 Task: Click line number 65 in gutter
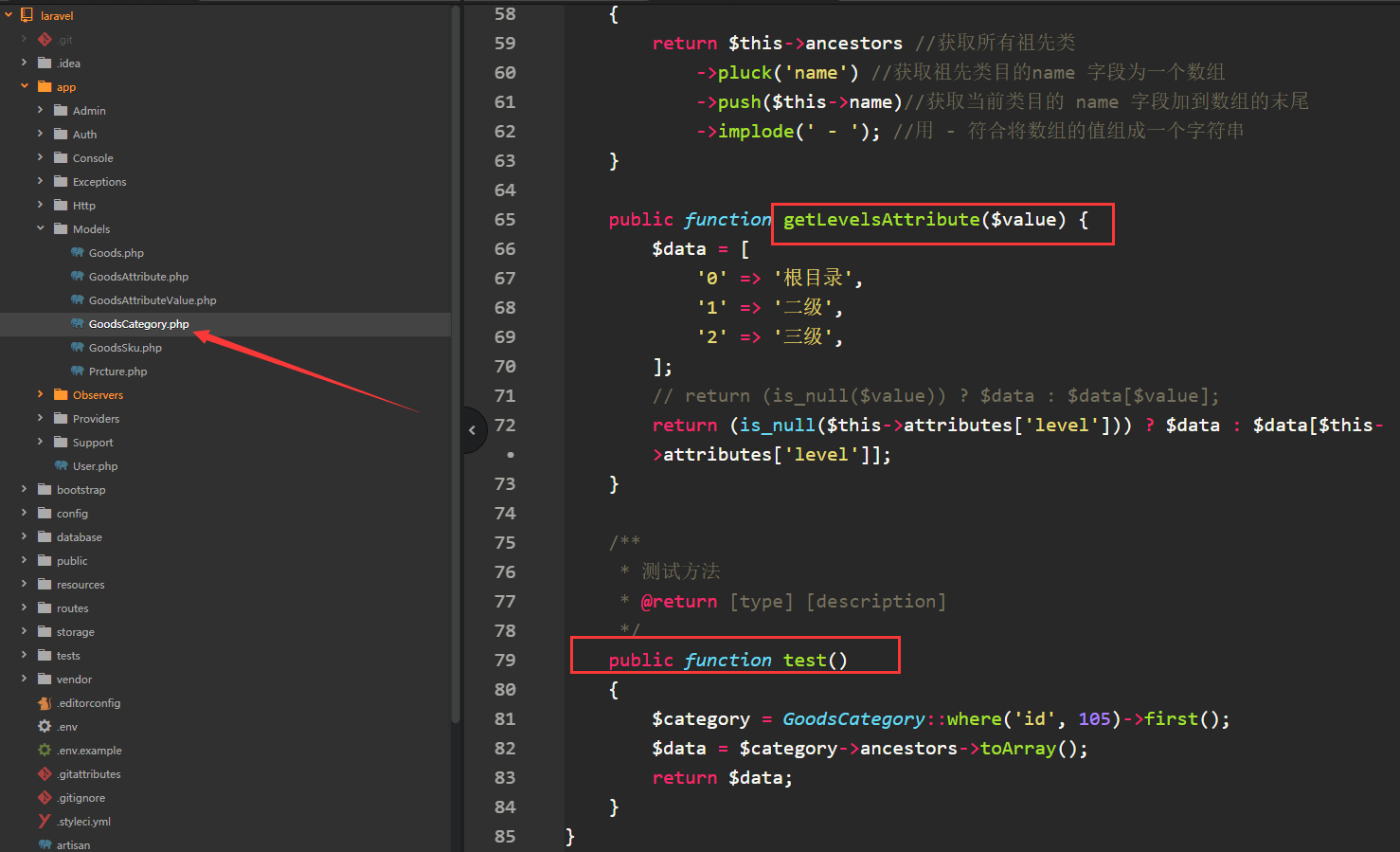(x=505, y=220)
